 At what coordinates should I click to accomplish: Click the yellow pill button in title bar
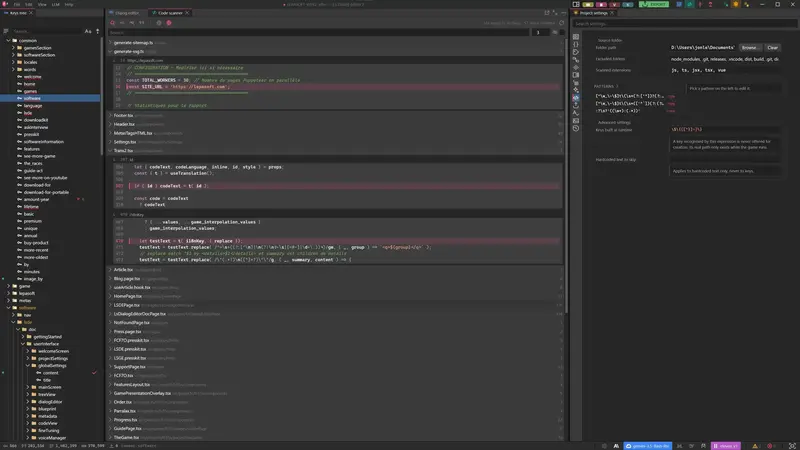(588, 4)
